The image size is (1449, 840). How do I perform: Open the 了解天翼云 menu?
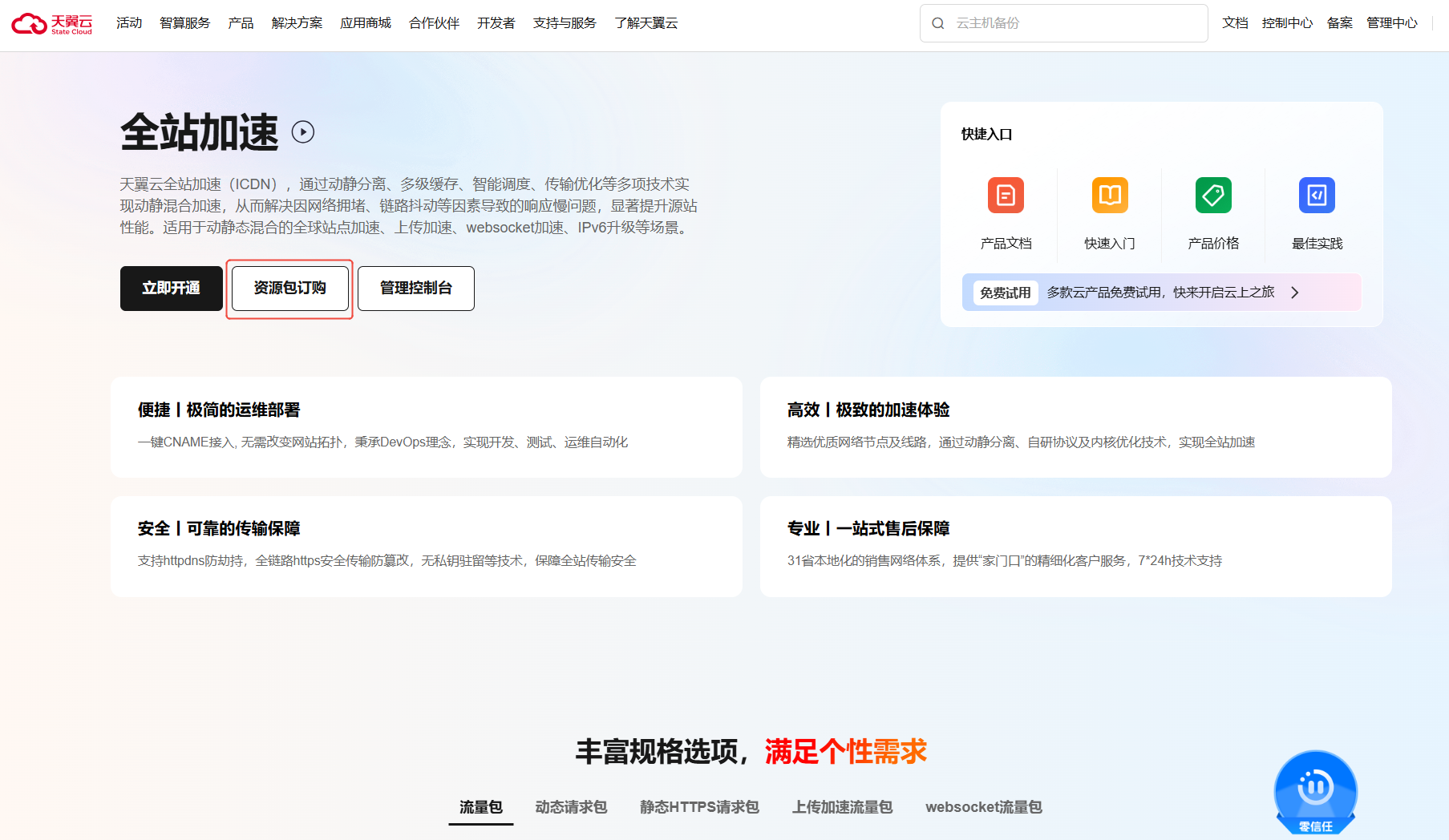646,23
